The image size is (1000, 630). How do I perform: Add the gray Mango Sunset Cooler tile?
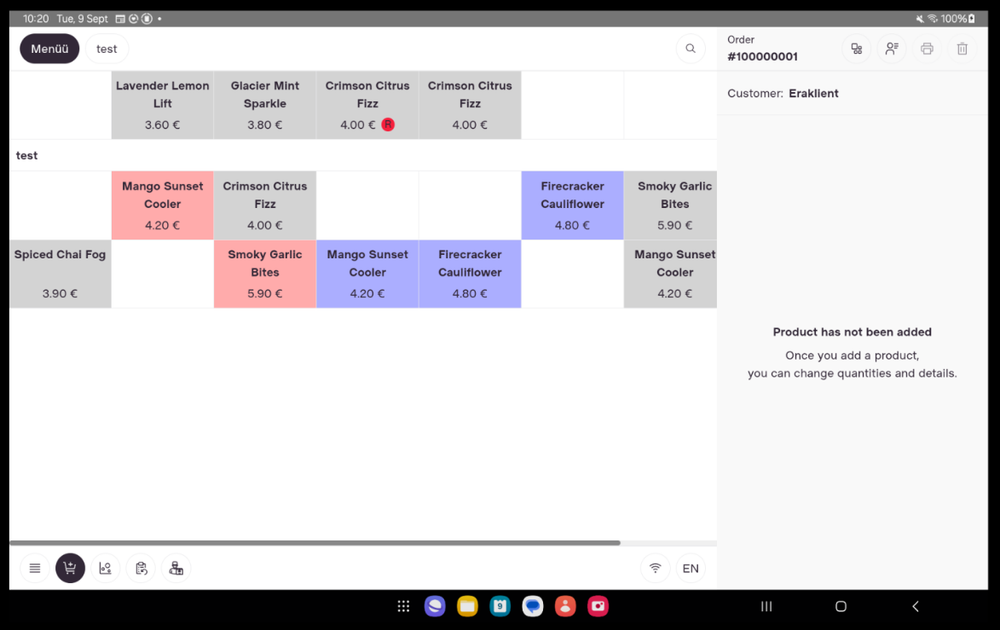[670, 274]
